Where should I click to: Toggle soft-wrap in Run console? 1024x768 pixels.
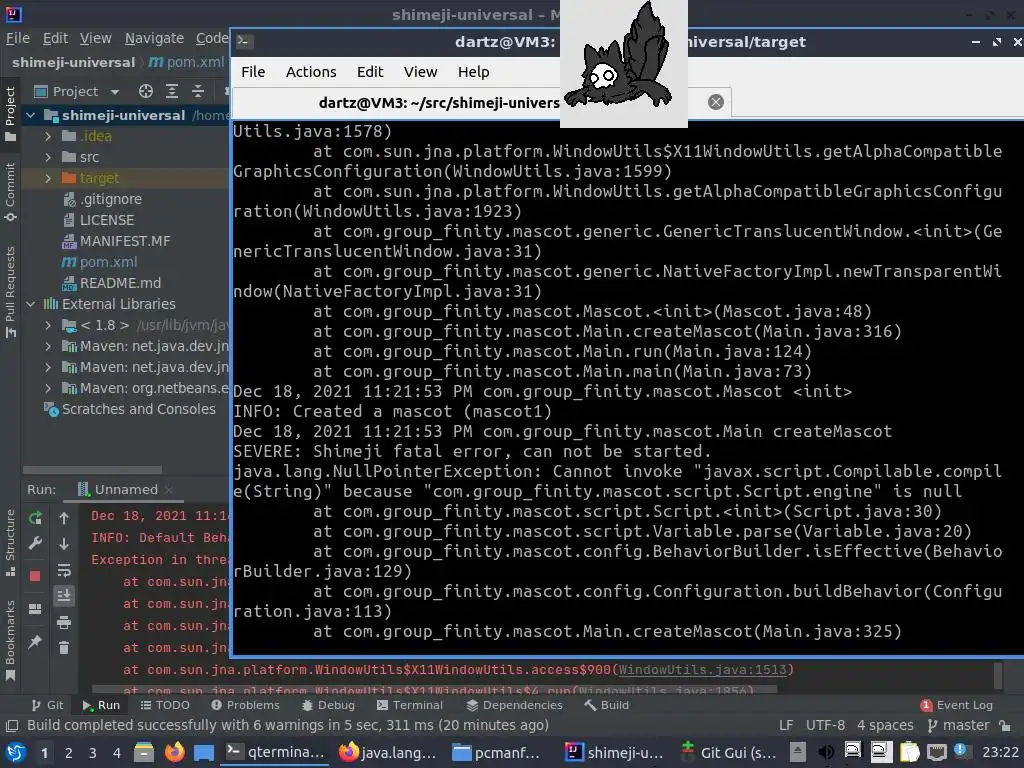click(x=64, y=570)
